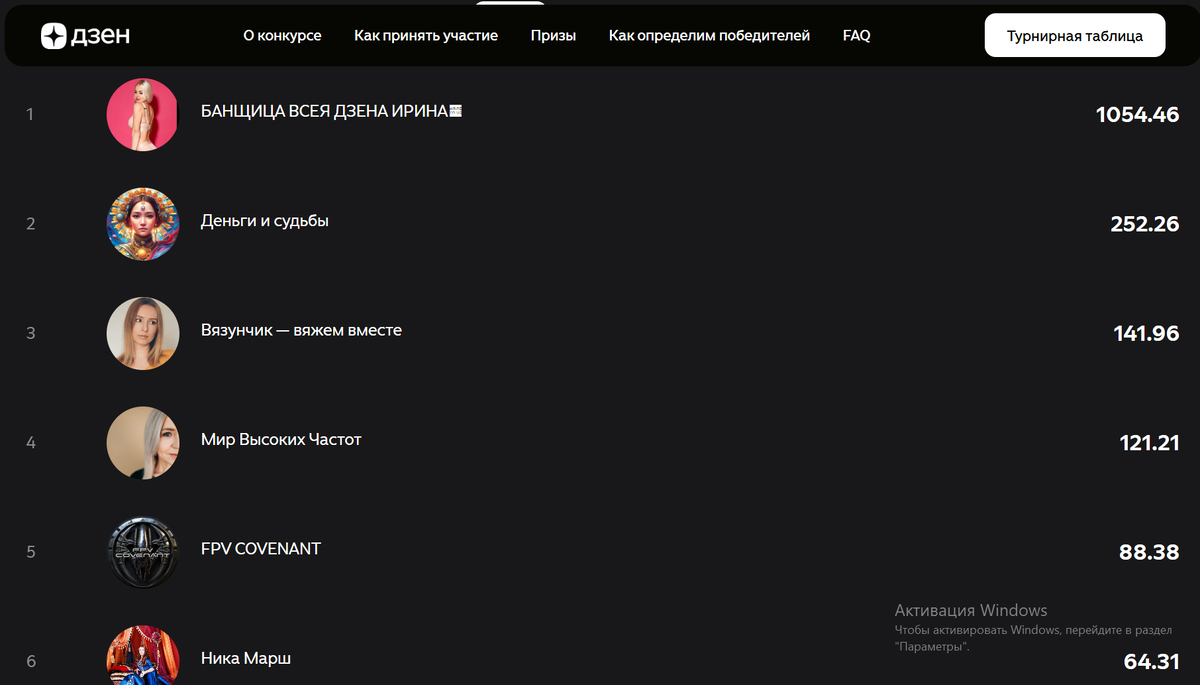This screenshot has height=685, width=1200.
Task: Click the FPV COVENANT logo avatar
Action: tap(142, 551)
